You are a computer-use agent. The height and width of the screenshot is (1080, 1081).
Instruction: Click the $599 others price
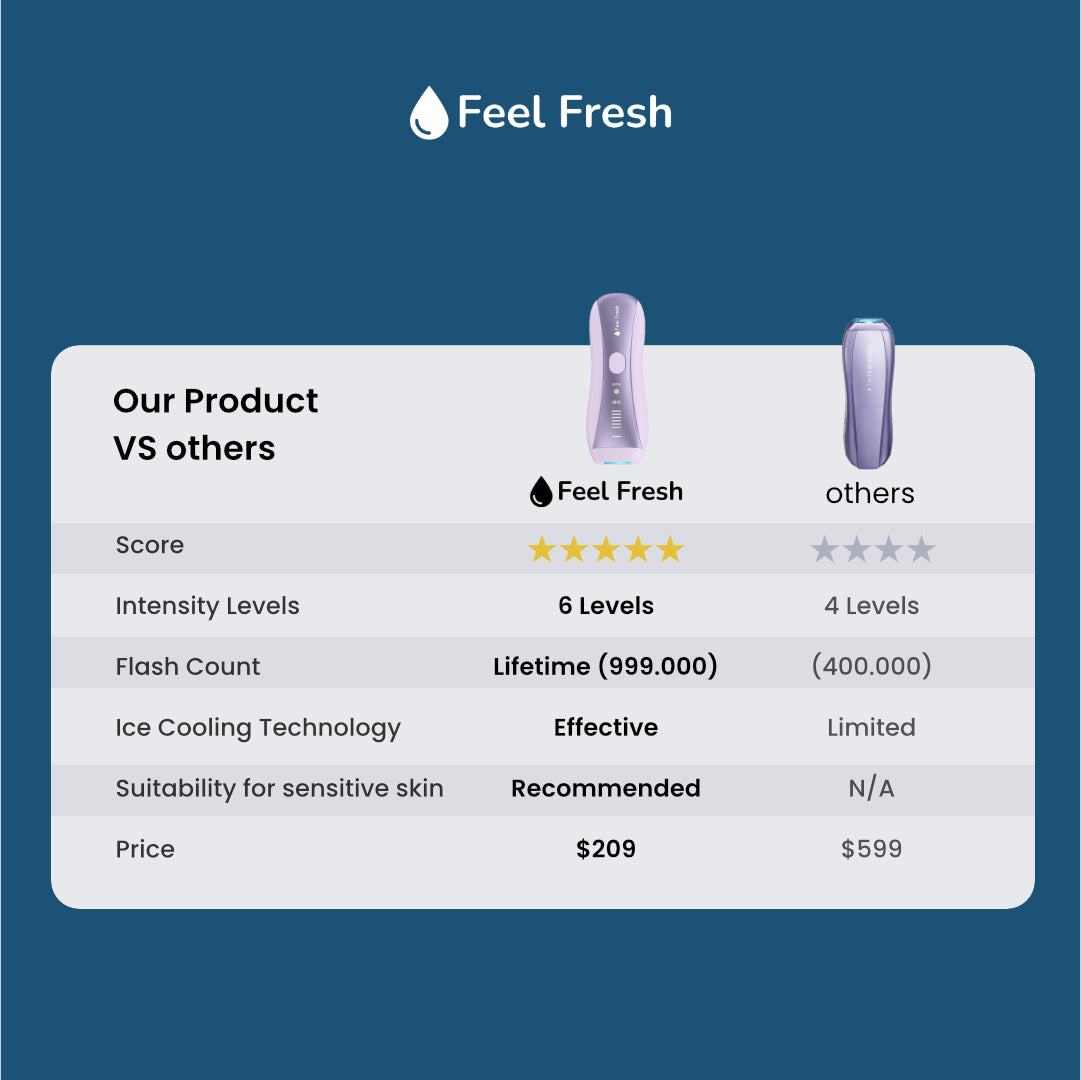tap(871, 849)
